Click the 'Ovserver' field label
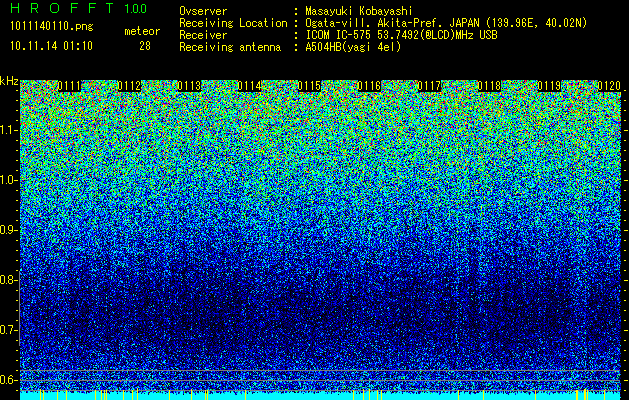 pos(203,11)
